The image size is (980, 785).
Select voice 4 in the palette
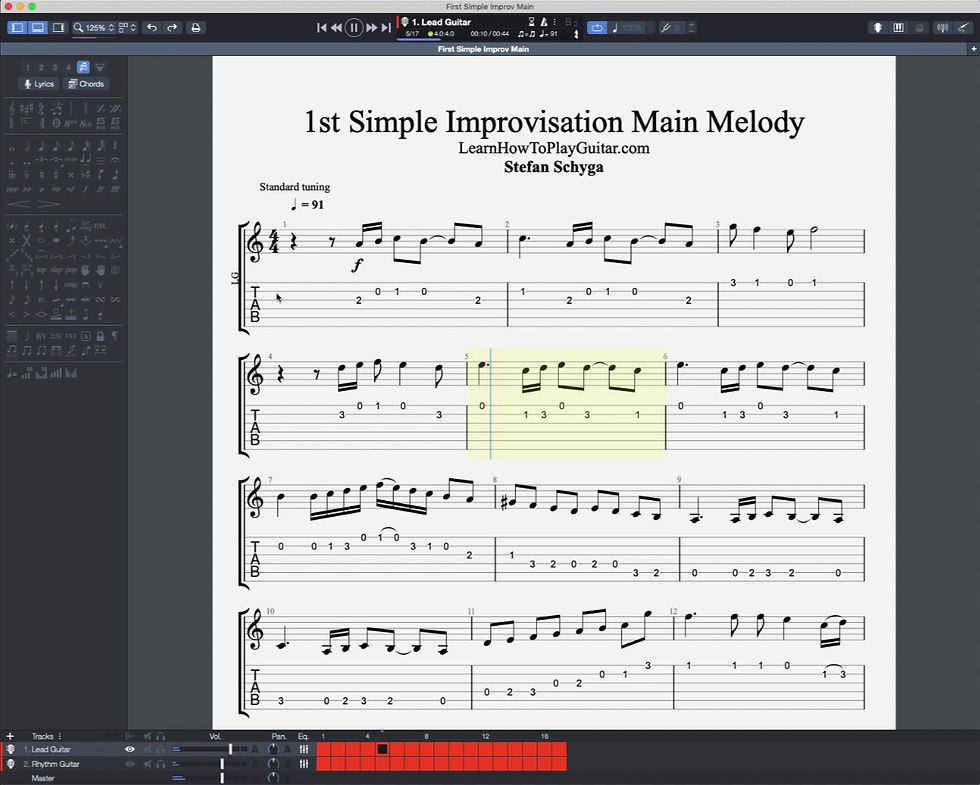69,68
